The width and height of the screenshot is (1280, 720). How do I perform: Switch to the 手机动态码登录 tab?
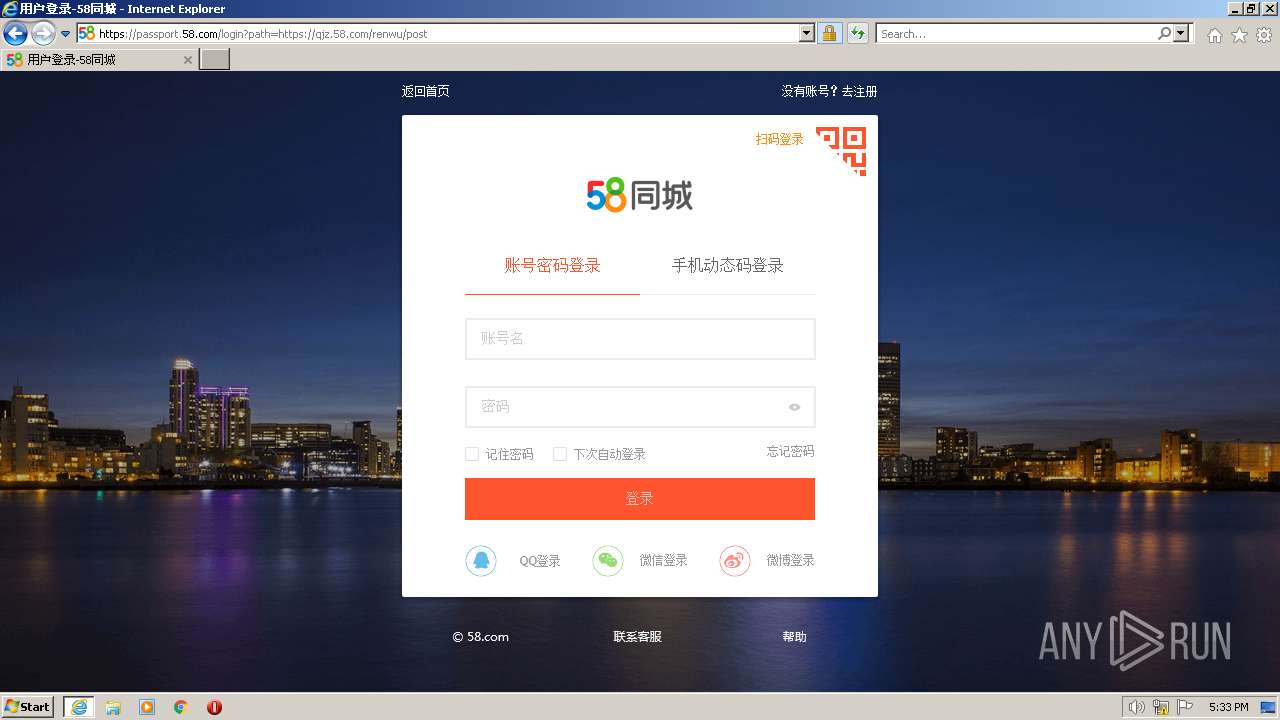728,266
